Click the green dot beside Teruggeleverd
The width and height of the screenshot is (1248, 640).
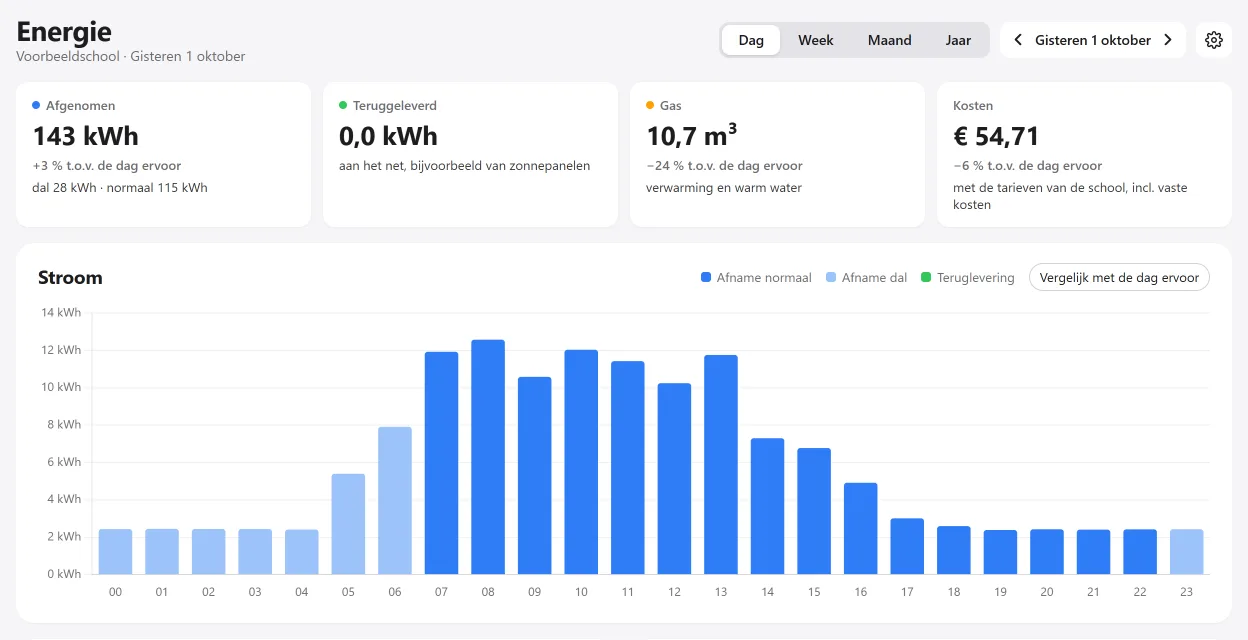[x=343, y=105]
